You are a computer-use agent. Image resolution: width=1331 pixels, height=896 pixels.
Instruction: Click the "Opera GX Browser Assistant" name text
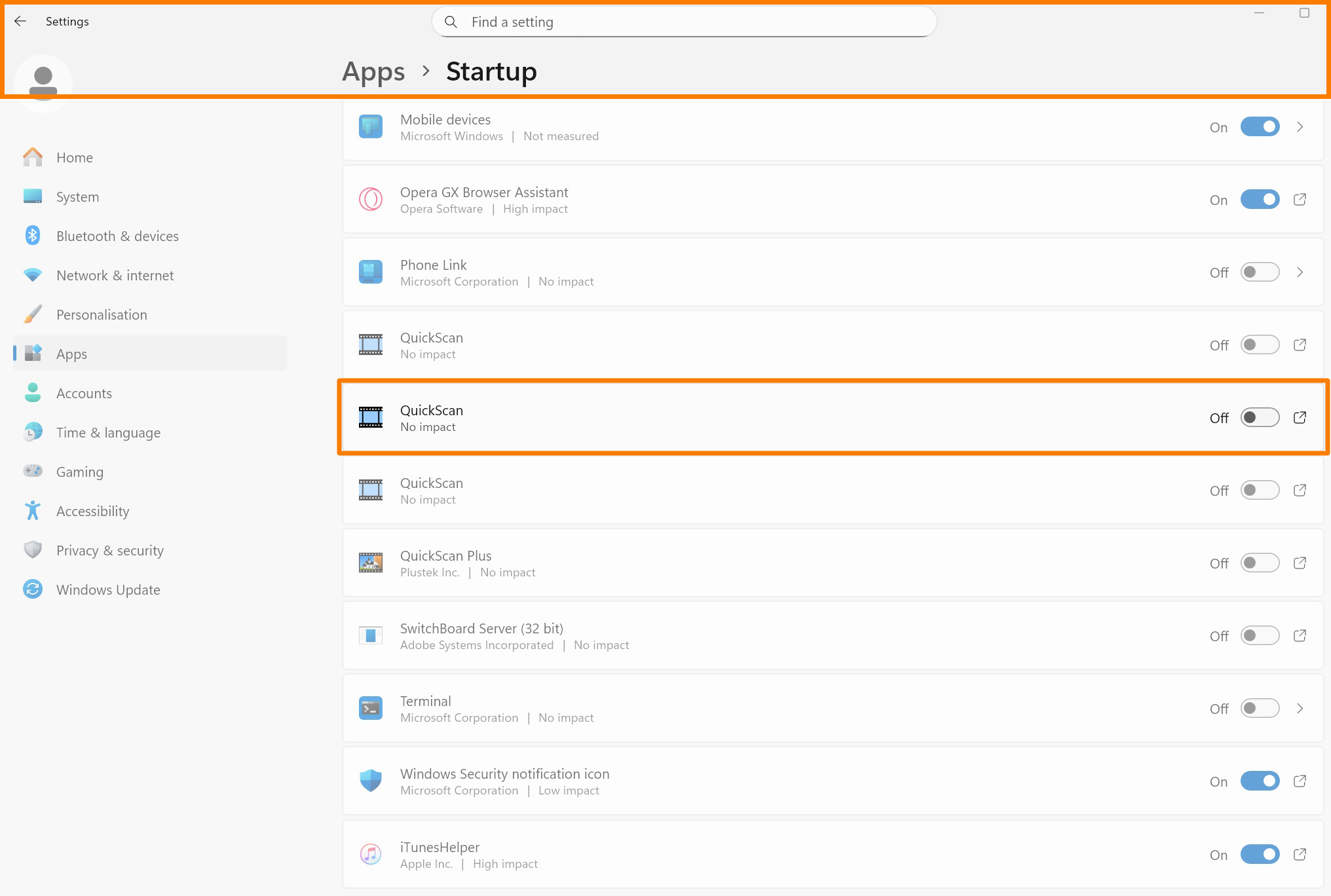[484, 192]
